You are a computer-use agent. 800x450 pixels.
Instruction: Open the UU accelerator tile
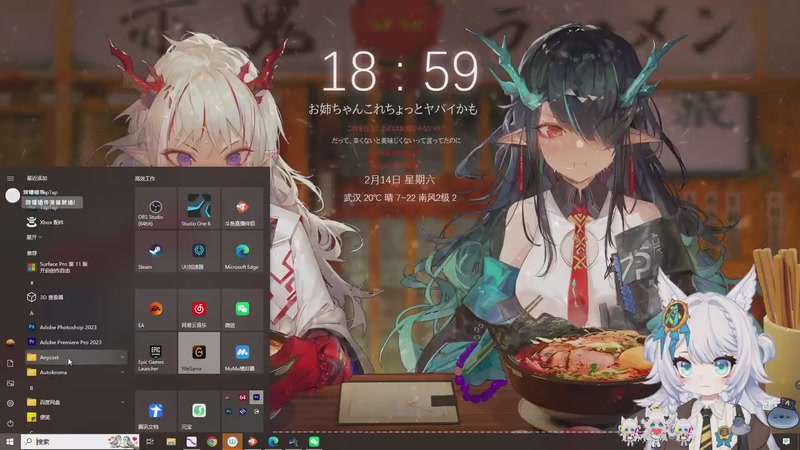coord(199,251)
